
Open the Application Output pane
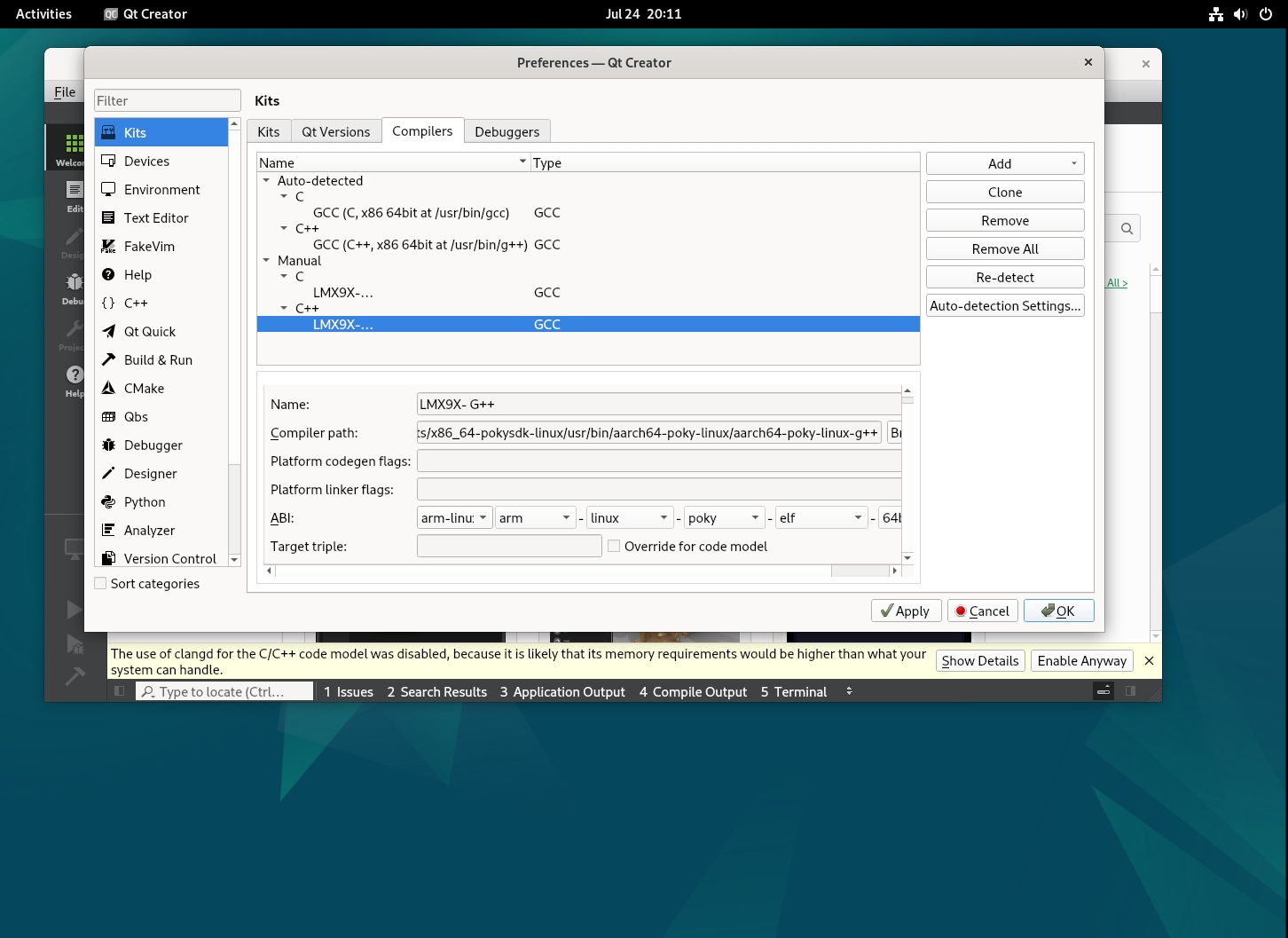pos(562,691)
